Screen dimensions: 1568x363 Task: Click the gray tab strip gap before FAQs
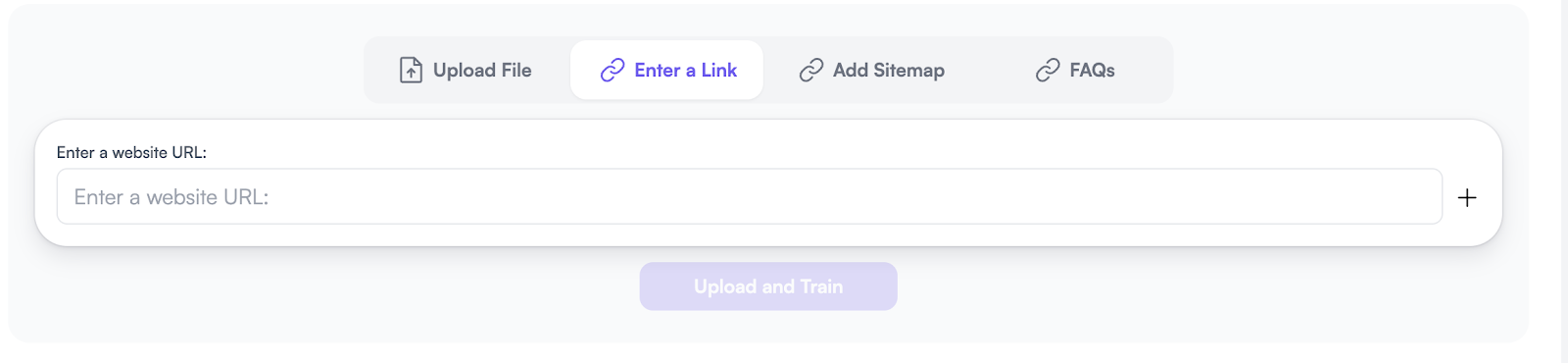click(990, 70)
